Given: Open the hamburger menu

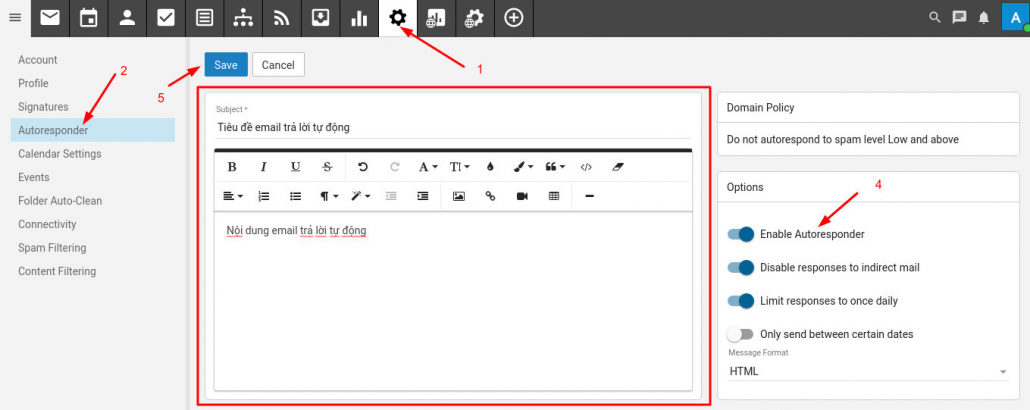Looking at the screenshot, I should (x=14, y=18).
